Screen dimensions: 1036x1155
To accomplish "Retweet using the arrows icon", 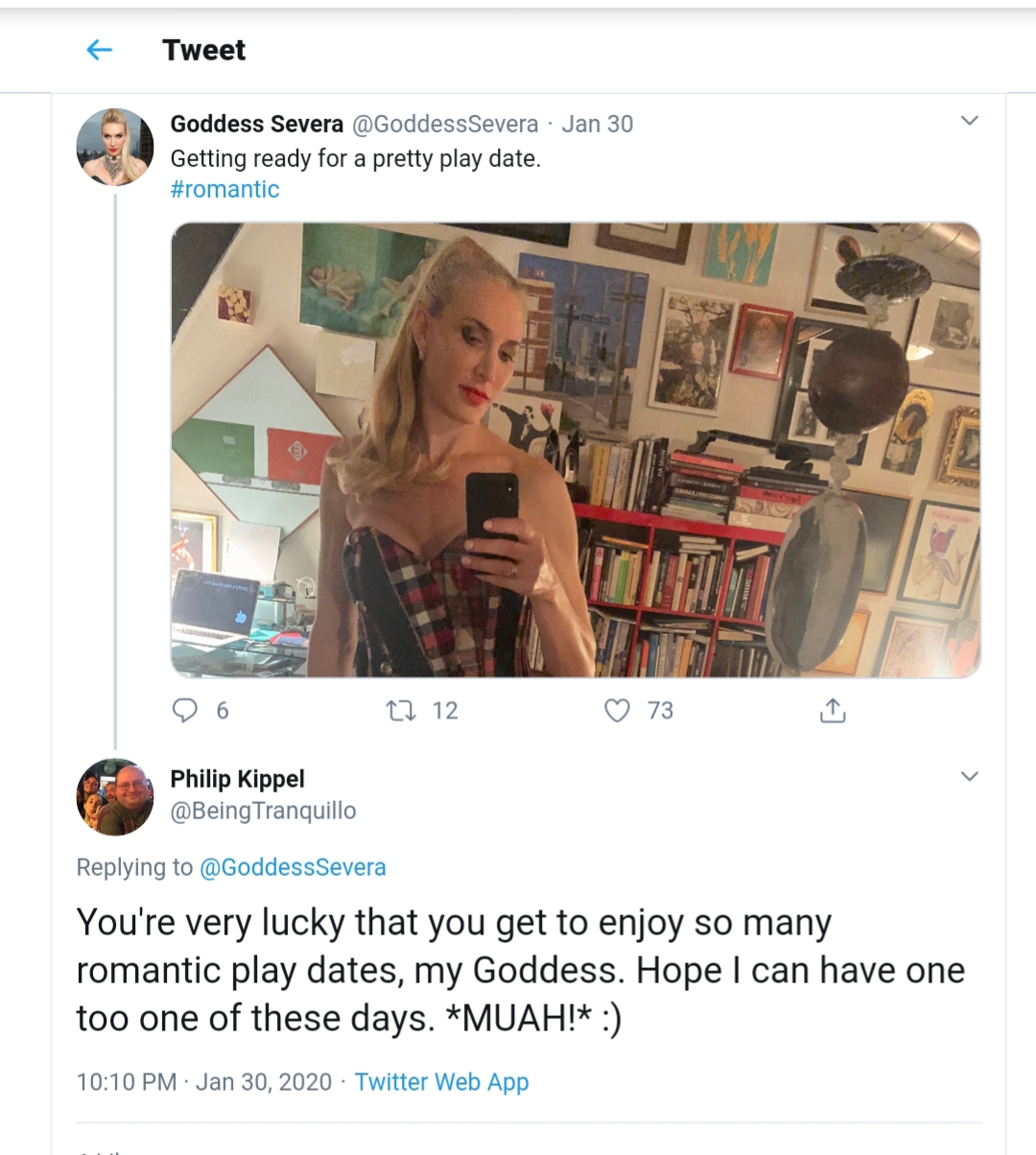I will (x=400, y=710).
